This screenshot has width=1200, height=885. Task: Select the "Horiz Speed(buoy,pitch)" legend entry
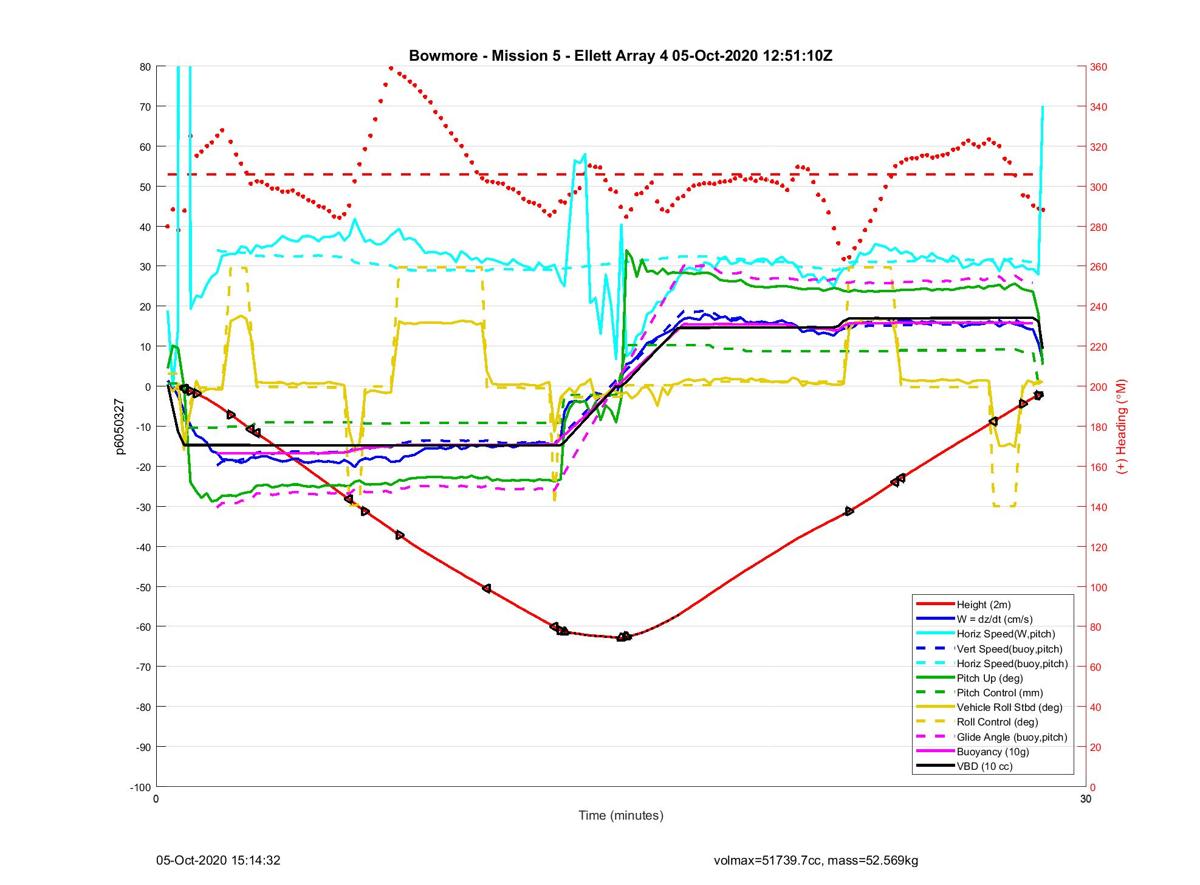click(x=992, y=663)
